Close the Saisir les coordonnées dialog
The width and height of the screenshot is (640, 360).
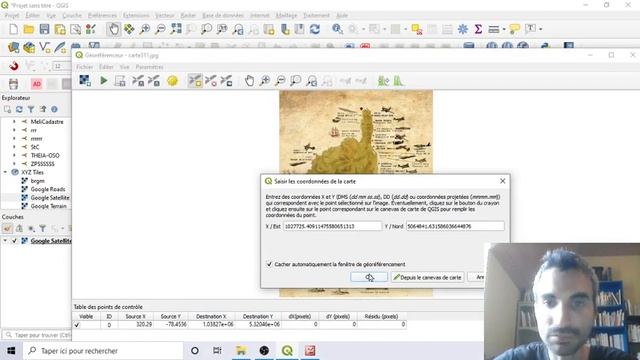pos(502,181)
